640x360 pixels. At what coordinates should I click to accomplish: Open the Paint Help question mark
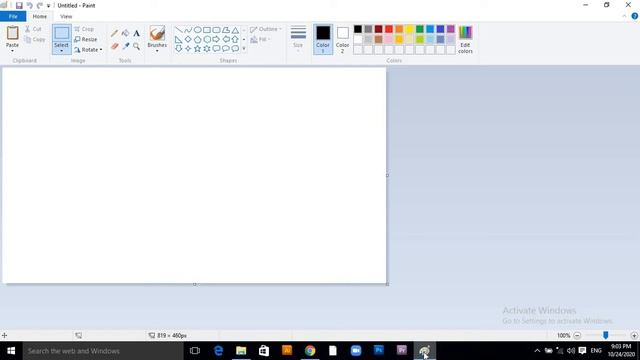[x=635, y=16]
